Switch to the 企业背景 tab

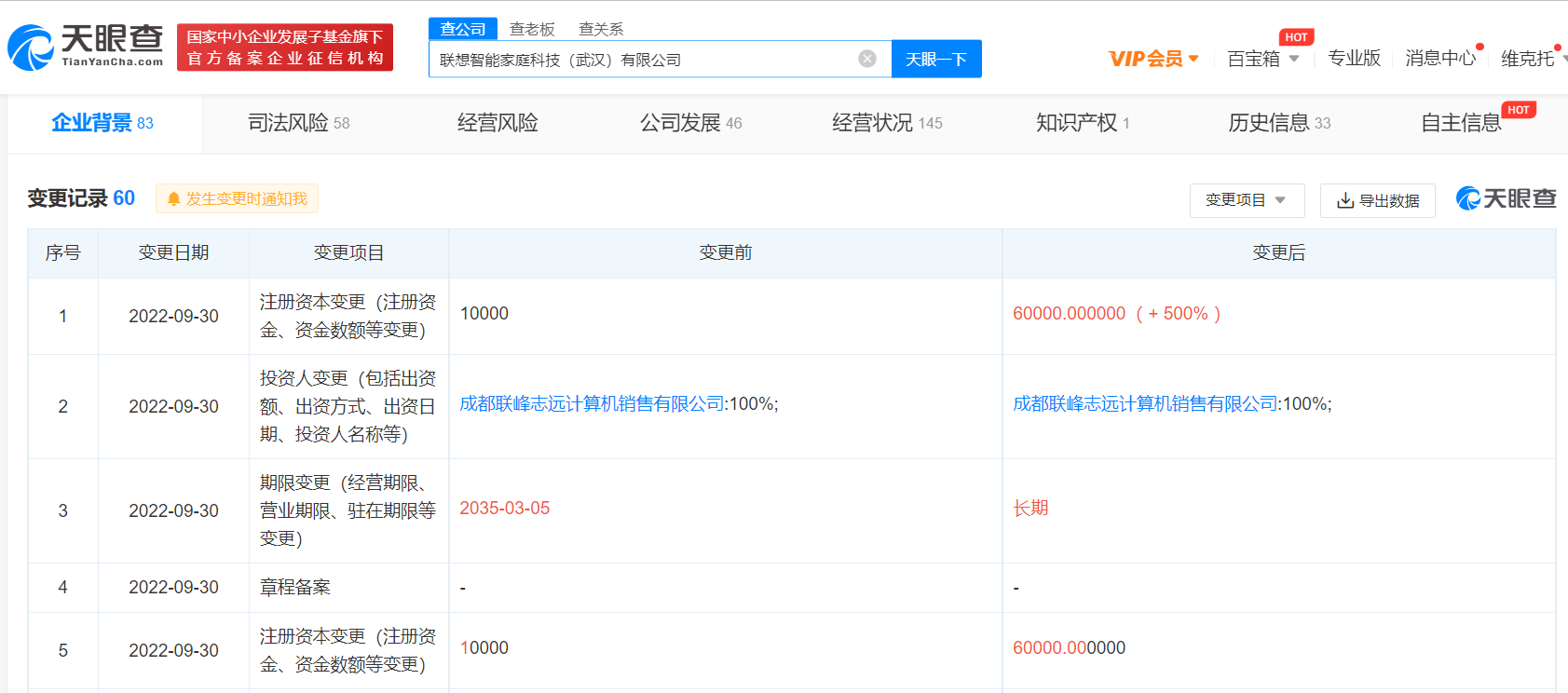102,123
